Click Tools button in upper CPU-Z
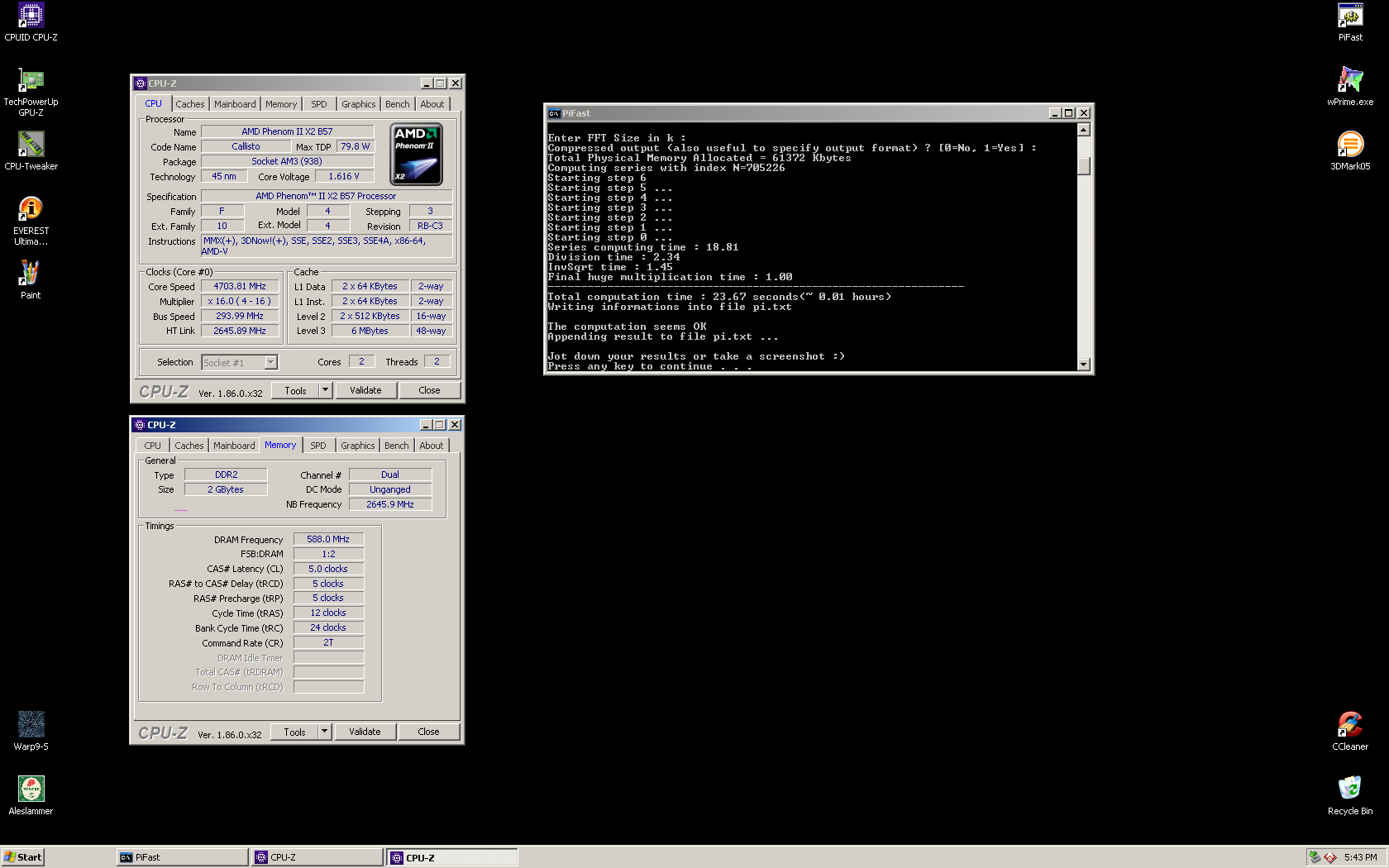Image resolution: width=1389 pixels, height=868 pixels. (x=295, y=390)
